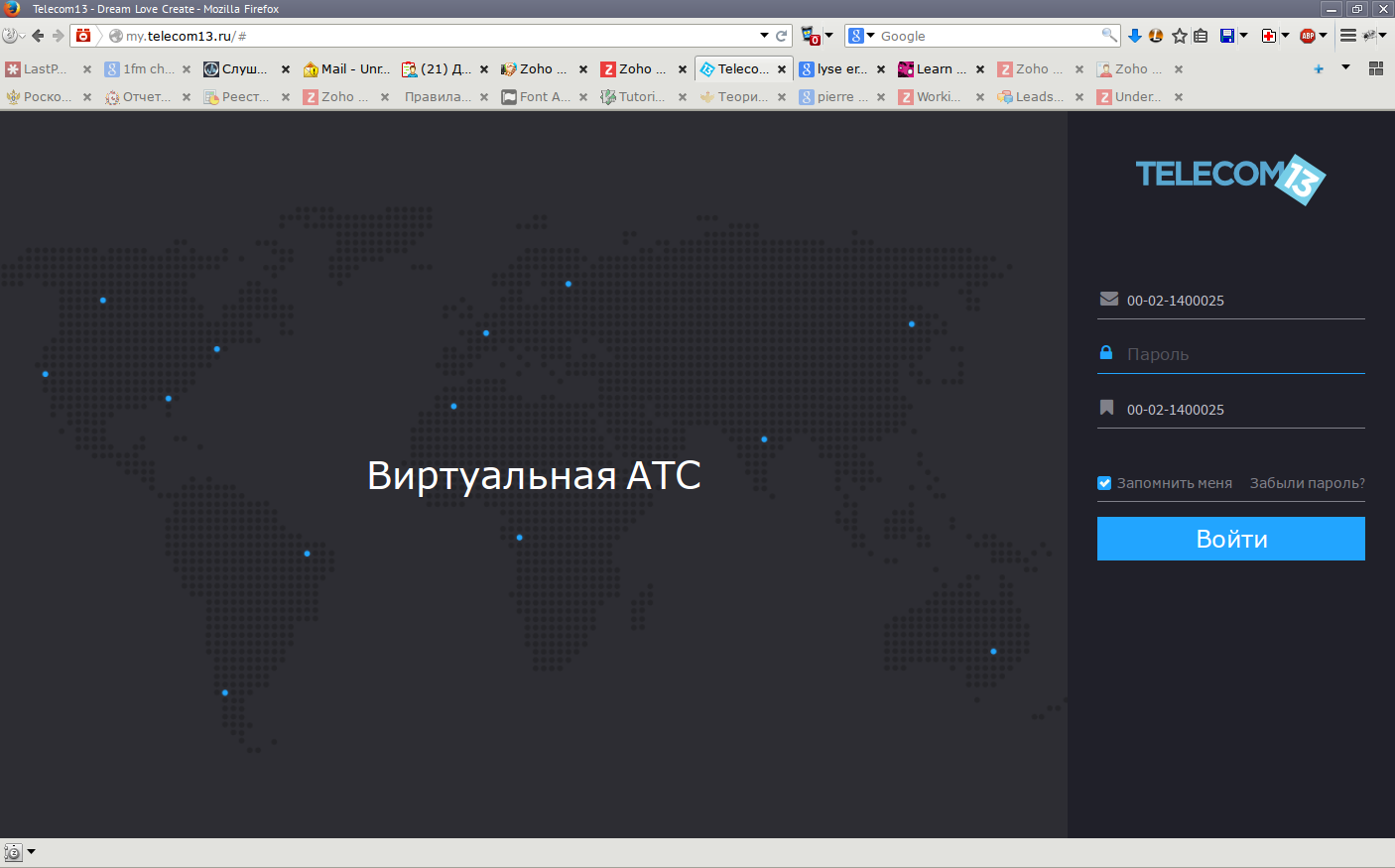Open a new tab with plus button

pos(1319,68)
